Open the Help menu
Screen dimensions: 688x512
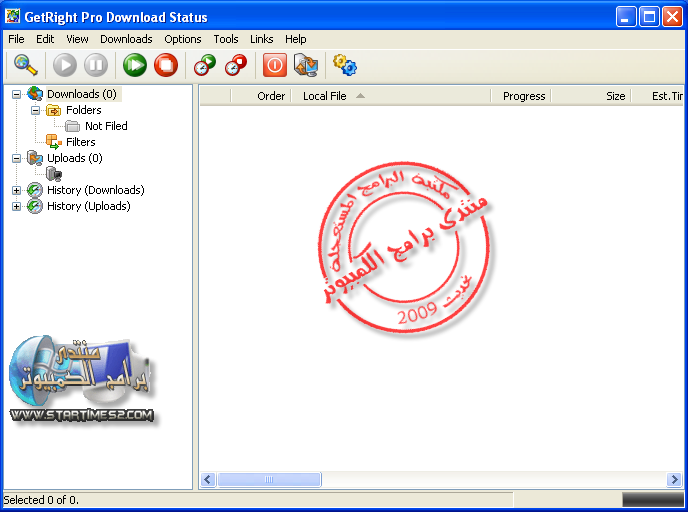click(295, 39)
